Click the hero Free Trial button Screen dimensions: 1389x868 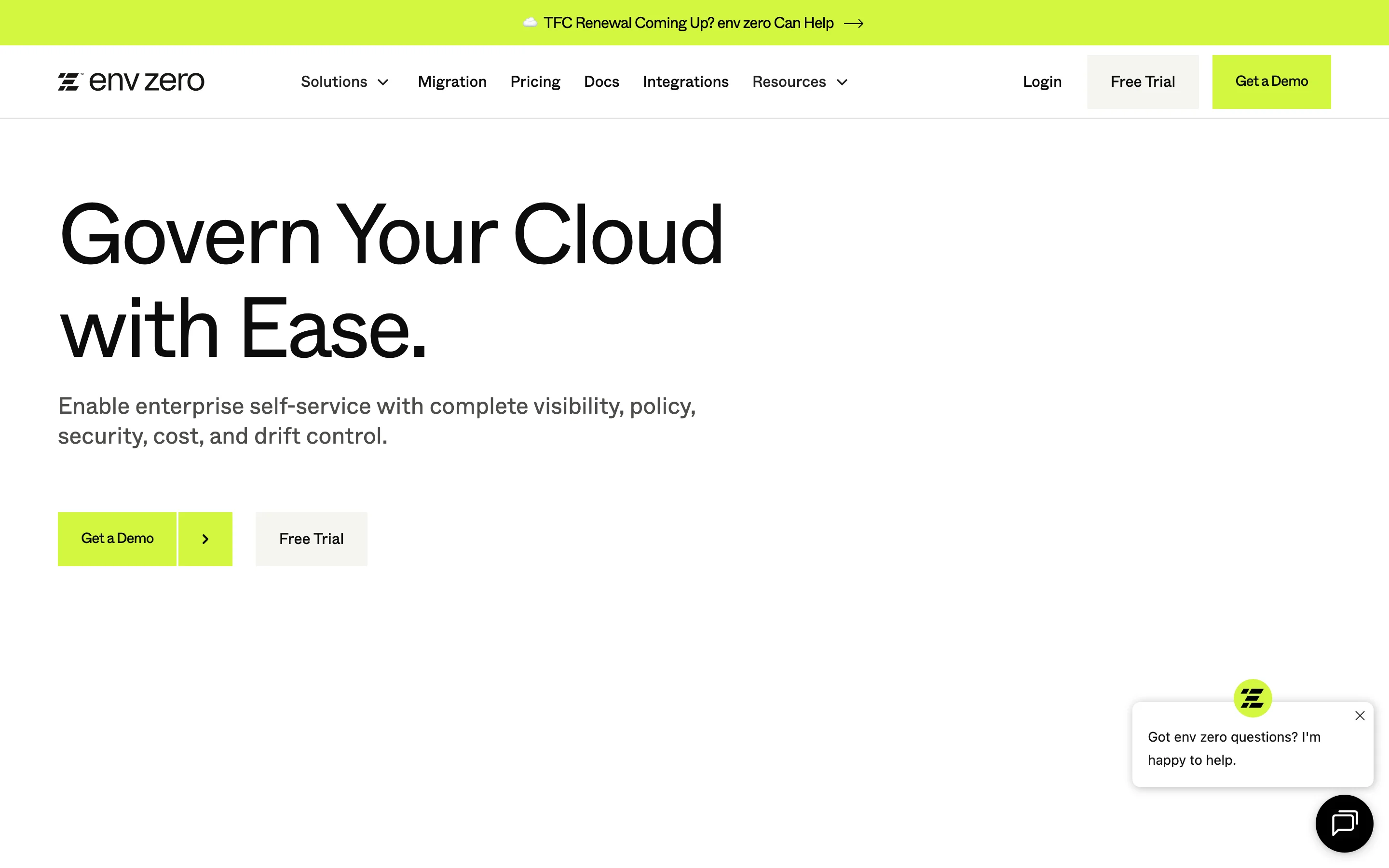click(311, 539)
